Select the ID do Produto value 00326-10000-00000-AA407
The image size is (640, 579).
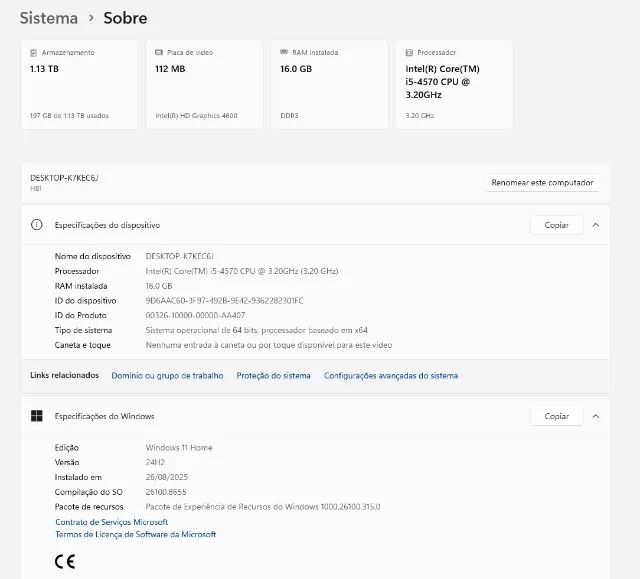click(196, 315)
